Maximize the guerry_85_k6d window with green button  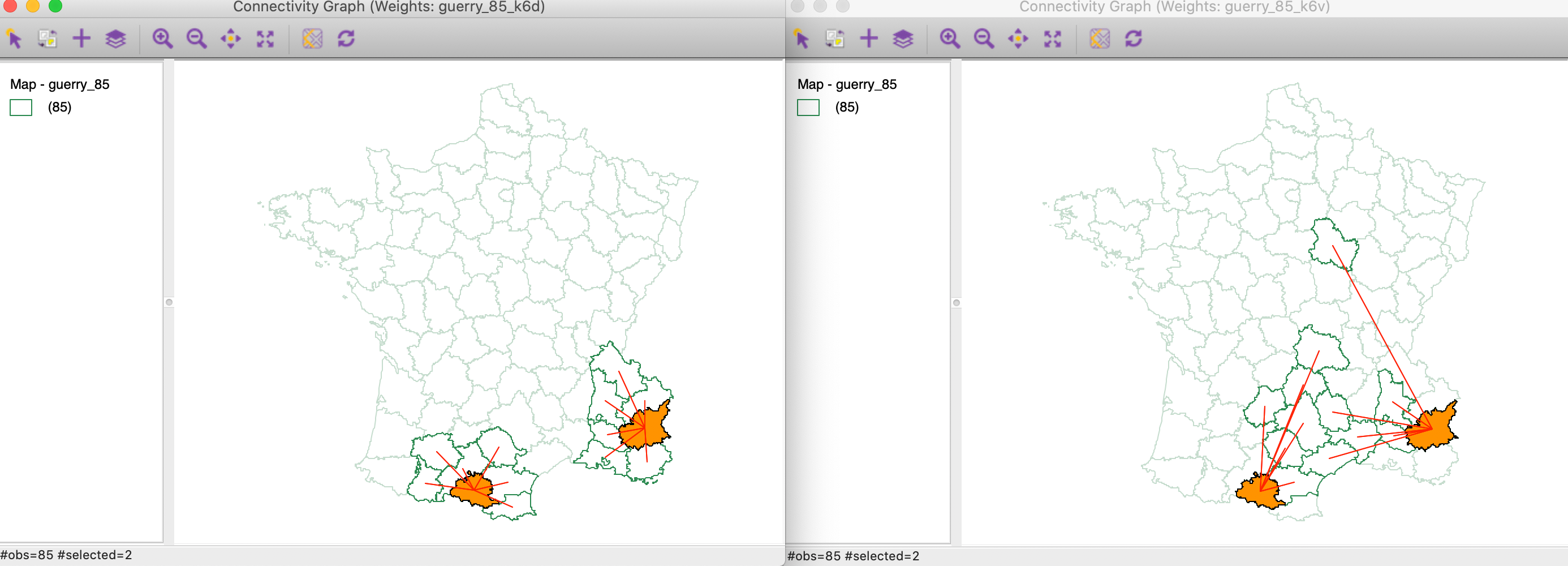55,6
